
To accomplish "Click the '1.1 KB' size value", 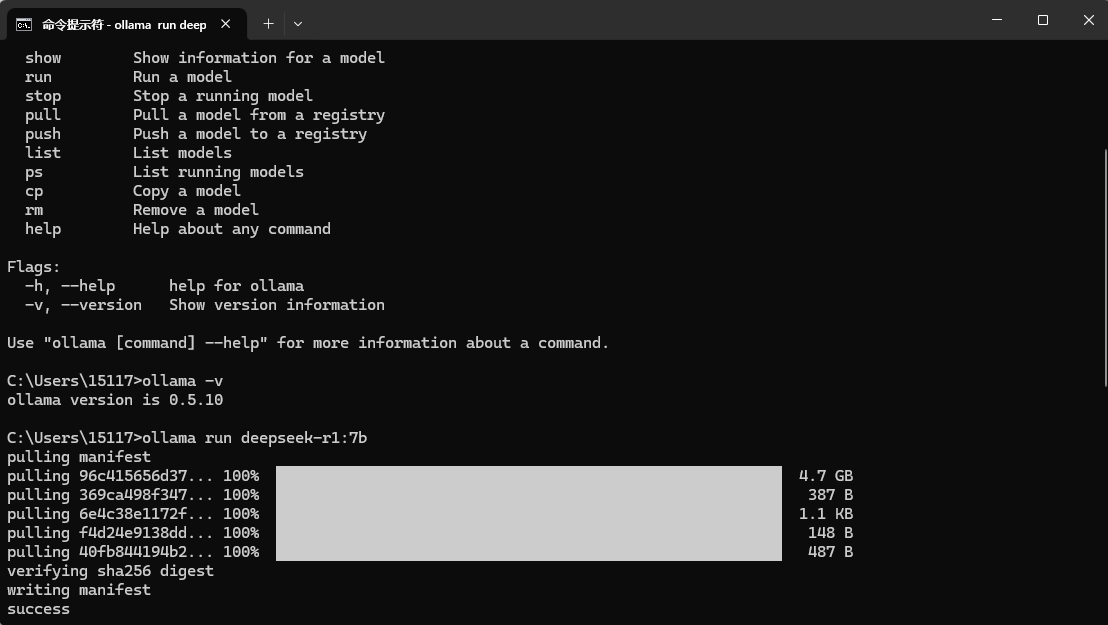I will 826,514.
